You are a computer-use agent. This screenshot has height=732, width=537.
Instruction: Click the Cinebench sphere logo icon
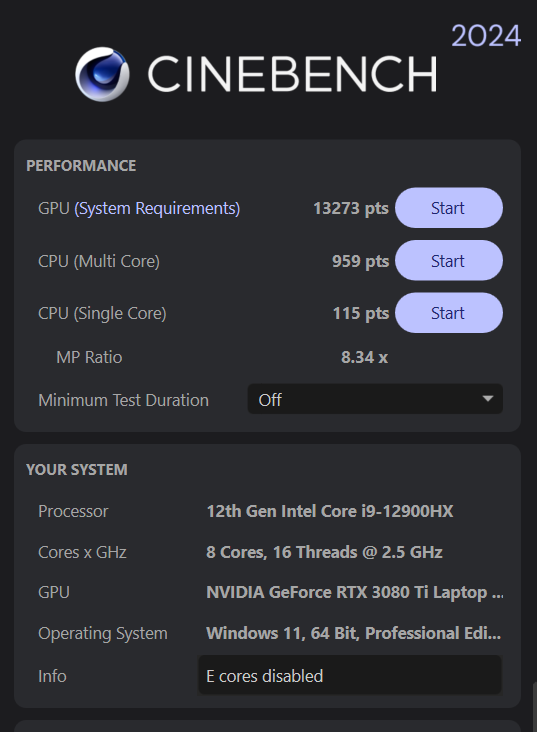102,74
